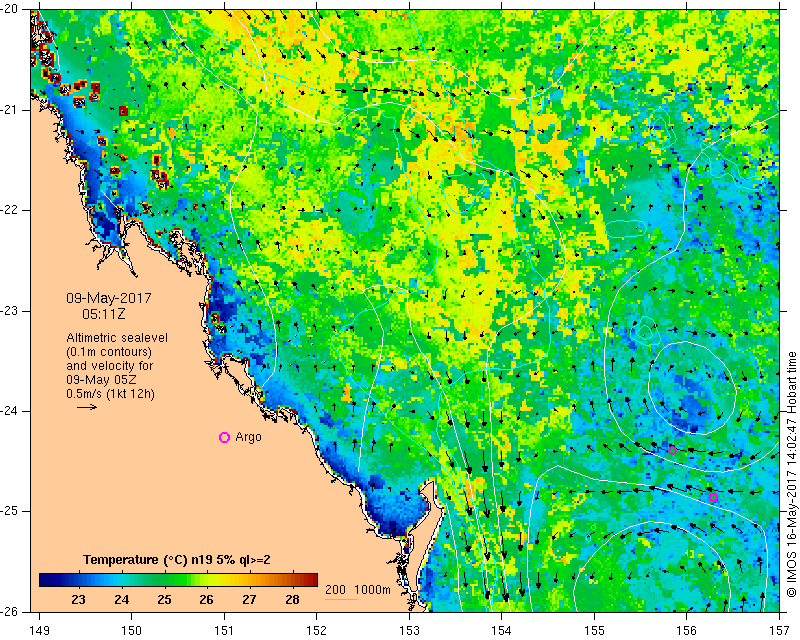Click the "Altimetric sealevel" text line

(117, 338)
